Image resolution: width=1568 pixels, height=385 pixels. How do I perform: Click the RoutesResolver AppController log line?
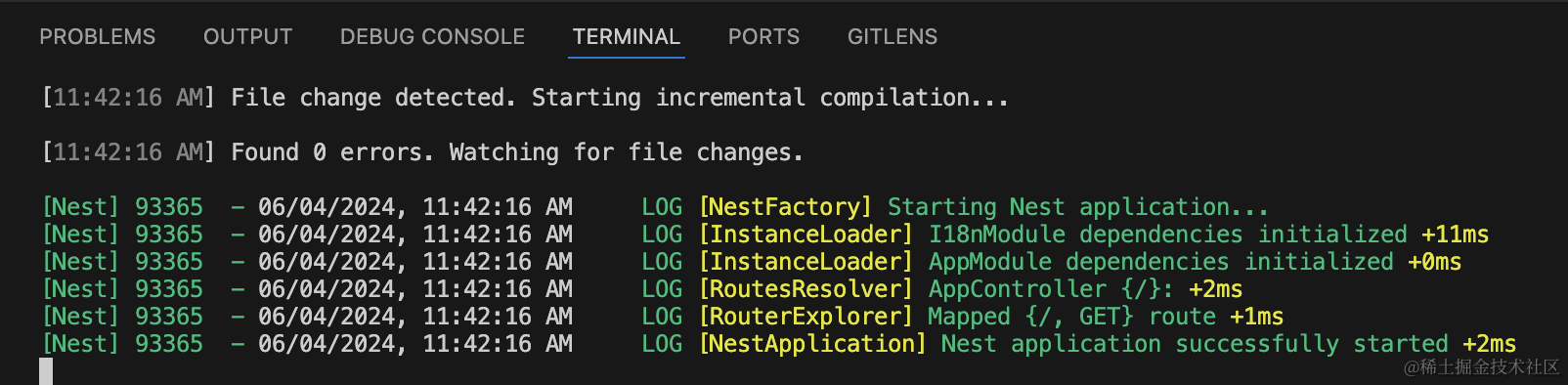[x=642, y=289]
